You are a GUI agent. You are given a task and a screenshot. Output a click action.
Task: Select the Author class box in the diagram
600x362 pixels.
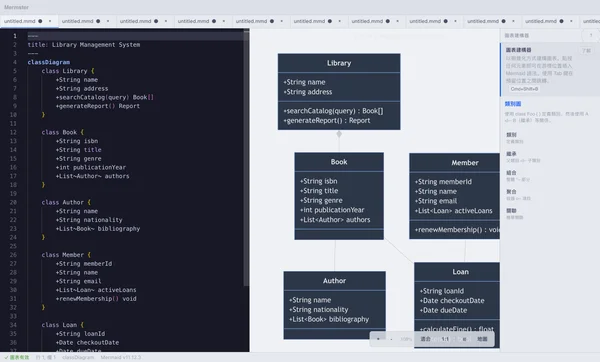(x=334, y=305)
